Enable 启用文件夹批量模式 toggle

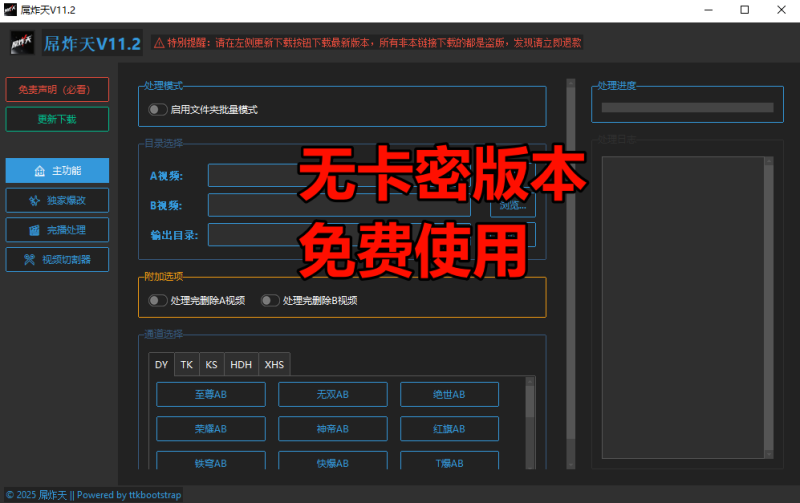click(158, 110)
